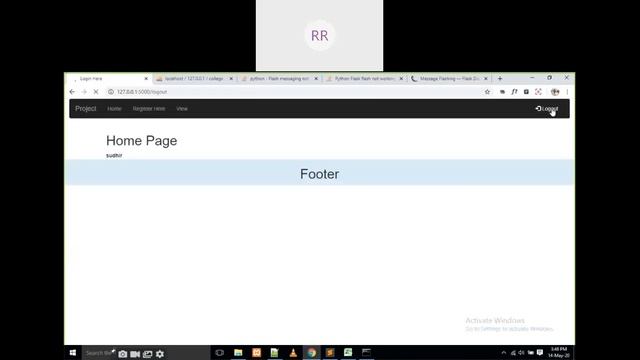Switch to the Message Flashing Flask Docs tab
The width and height of the screenshot is (640, 360).
449,78
